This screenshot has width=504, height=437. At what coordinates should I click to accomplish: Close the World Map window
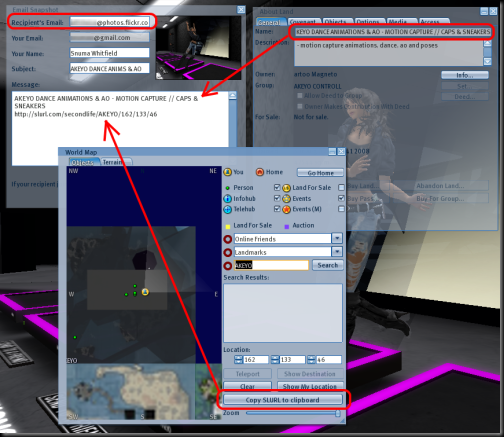coord(341,152)
